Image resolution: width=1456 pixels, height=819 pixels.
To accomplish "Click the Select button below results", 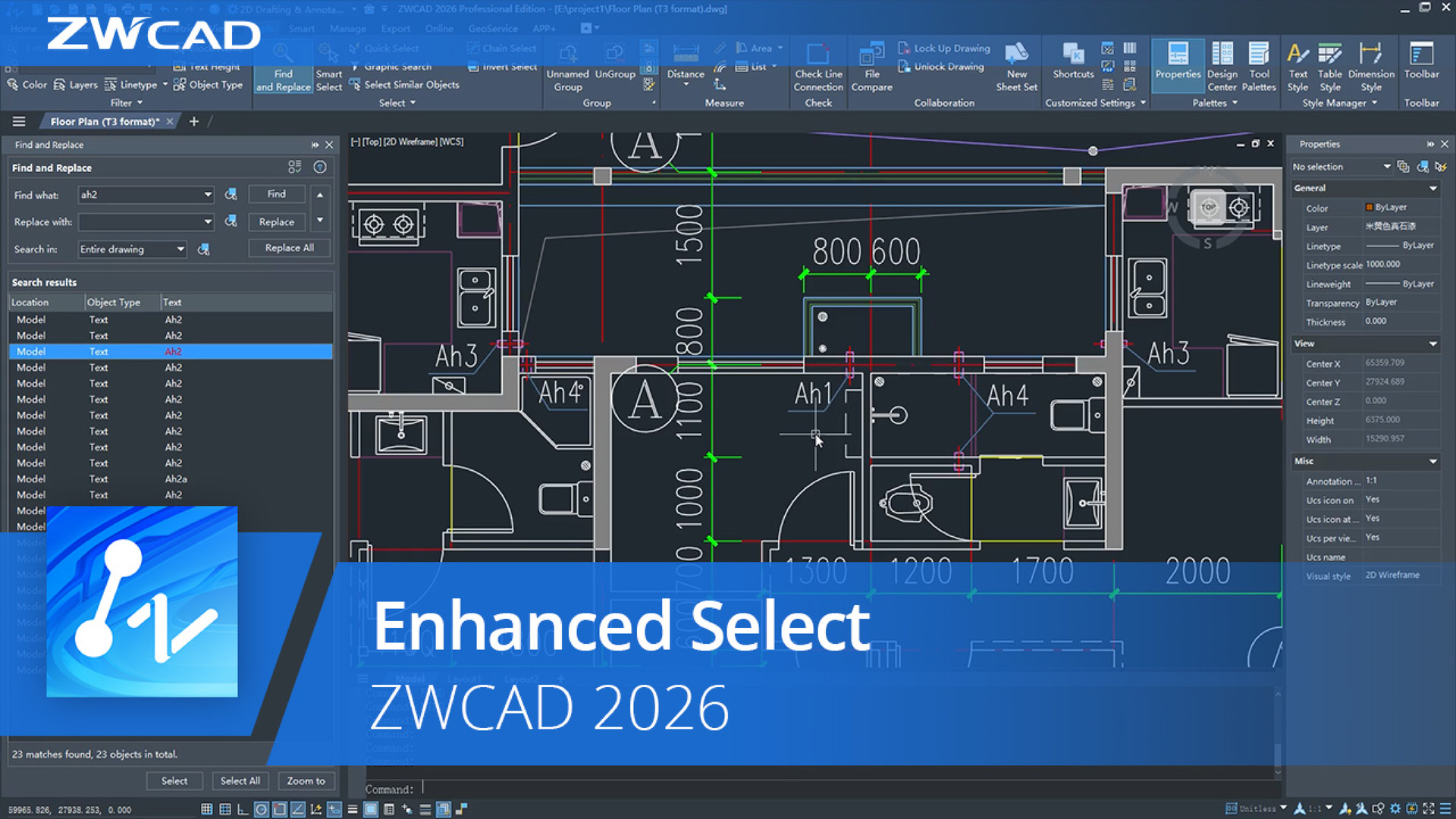I will coord(174,781).
